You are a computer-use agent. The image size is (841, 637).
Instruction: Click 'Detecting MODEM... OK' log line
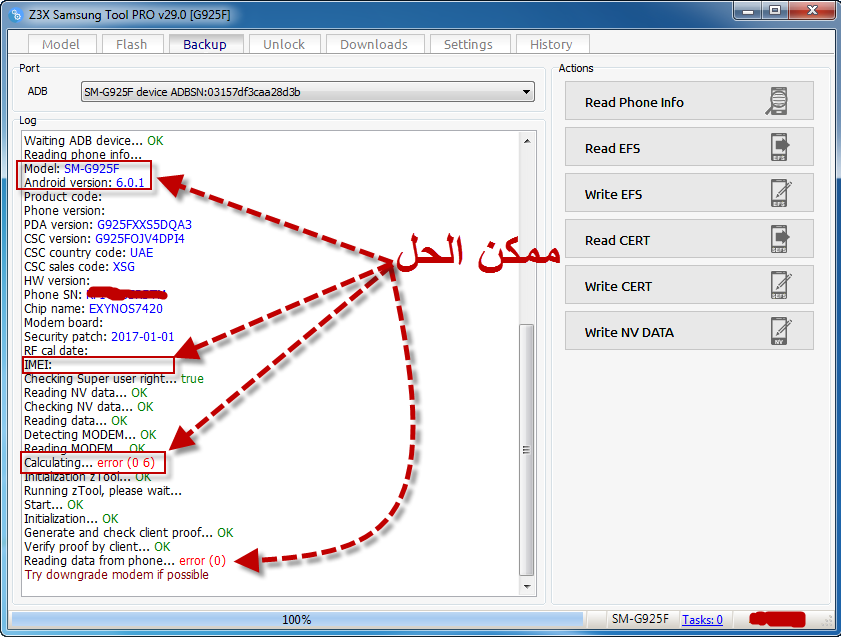point(90,435)
